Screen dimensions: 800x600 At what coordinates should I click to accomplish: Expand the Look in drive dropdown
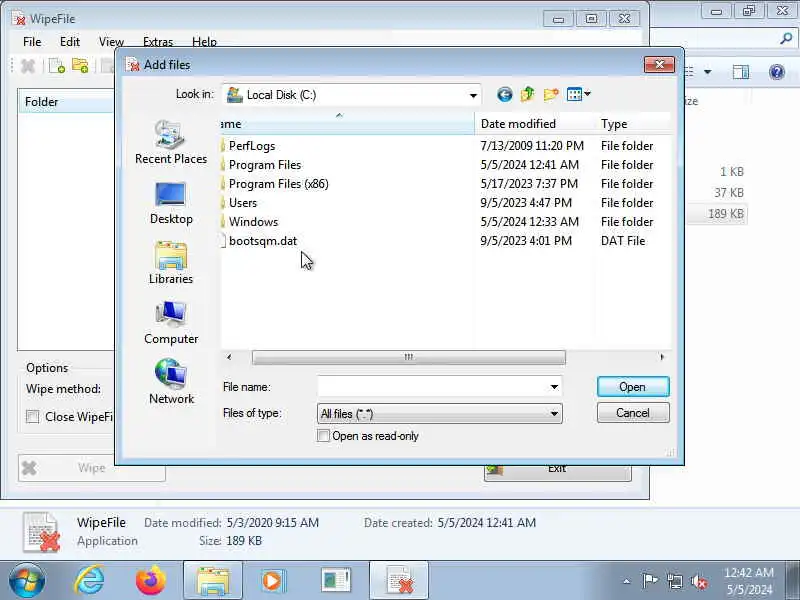[x=473, y=95]
